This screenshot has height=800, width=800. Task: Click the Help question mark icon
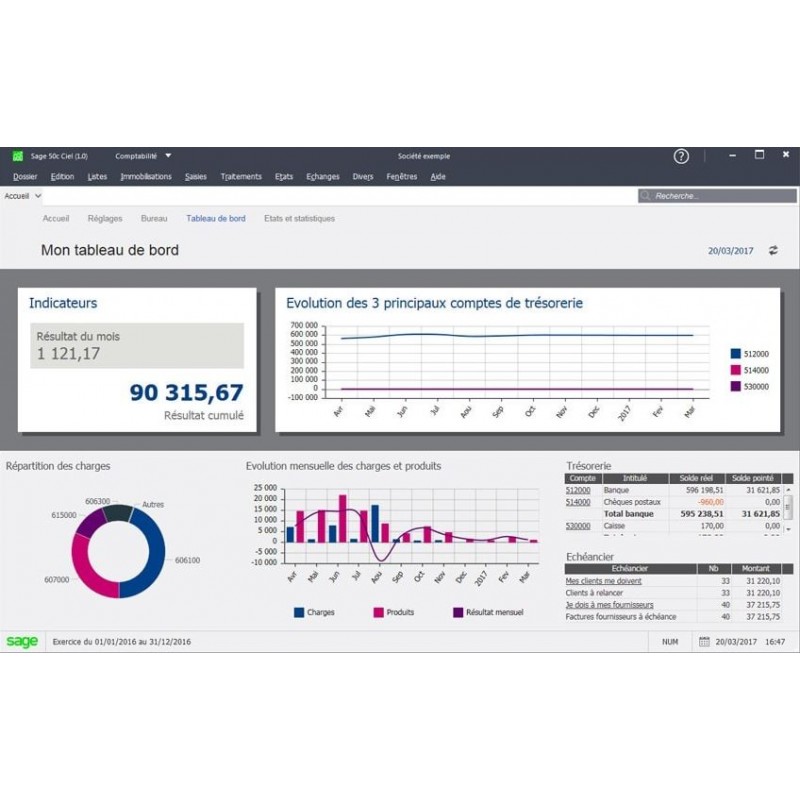coord(681,156)
